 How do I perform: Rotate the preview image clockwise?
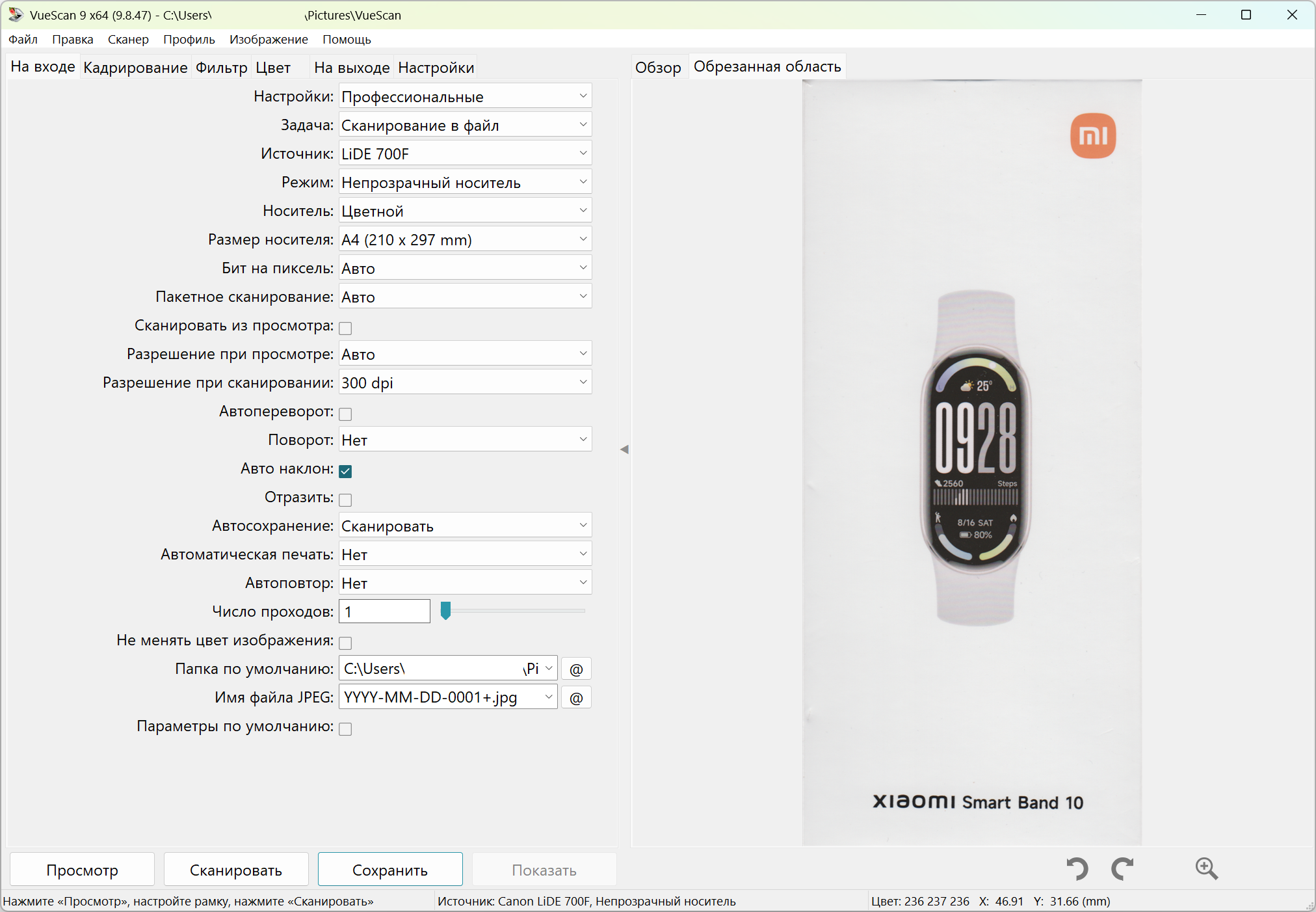tap(1123, 868)
